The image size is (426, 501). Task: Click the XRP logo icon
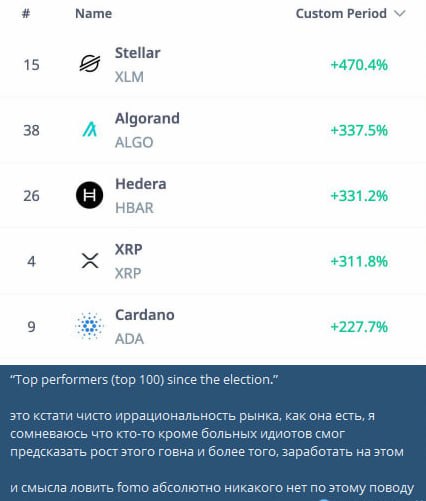pyautogui.click(x=90, y=260)
